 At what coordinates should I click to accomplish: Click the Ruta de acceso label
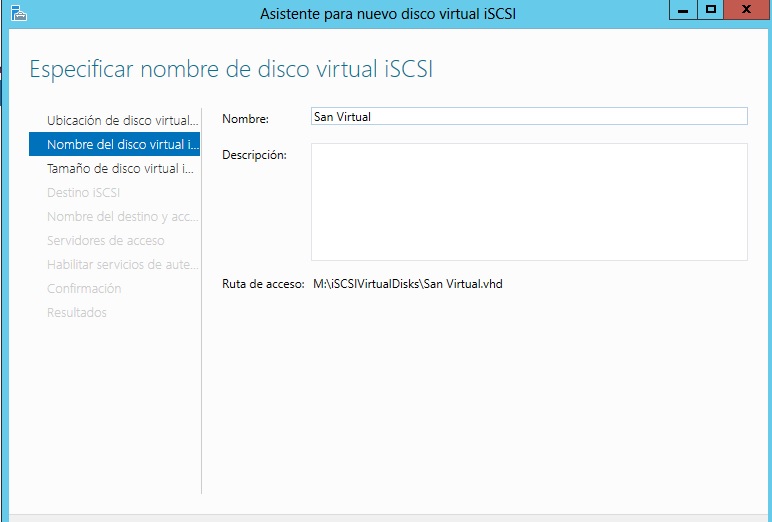(263, 284)
